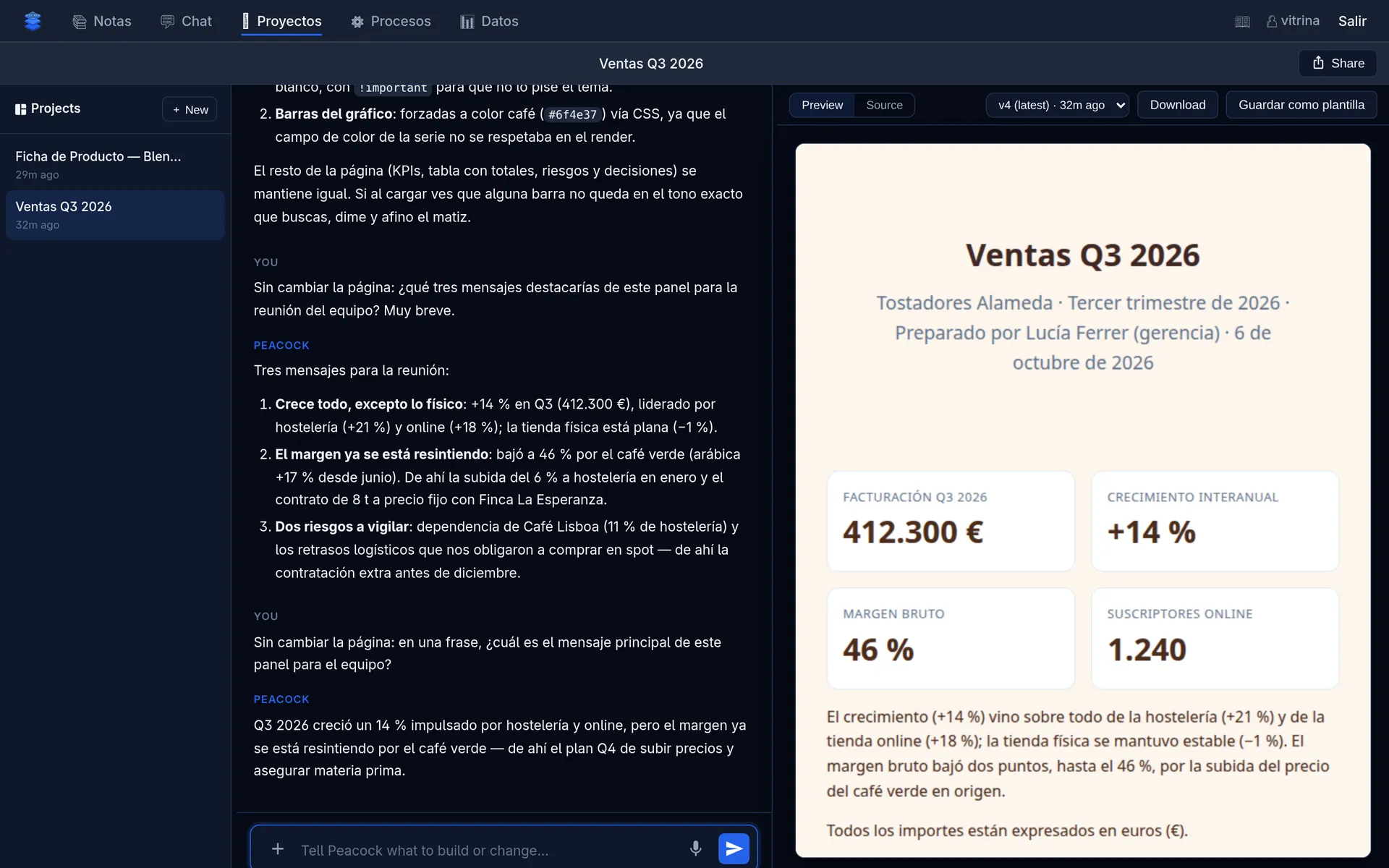Click the plus attachment icon
The width and height of the screenshot is (1389, 868).
click(x=277, y=848)
